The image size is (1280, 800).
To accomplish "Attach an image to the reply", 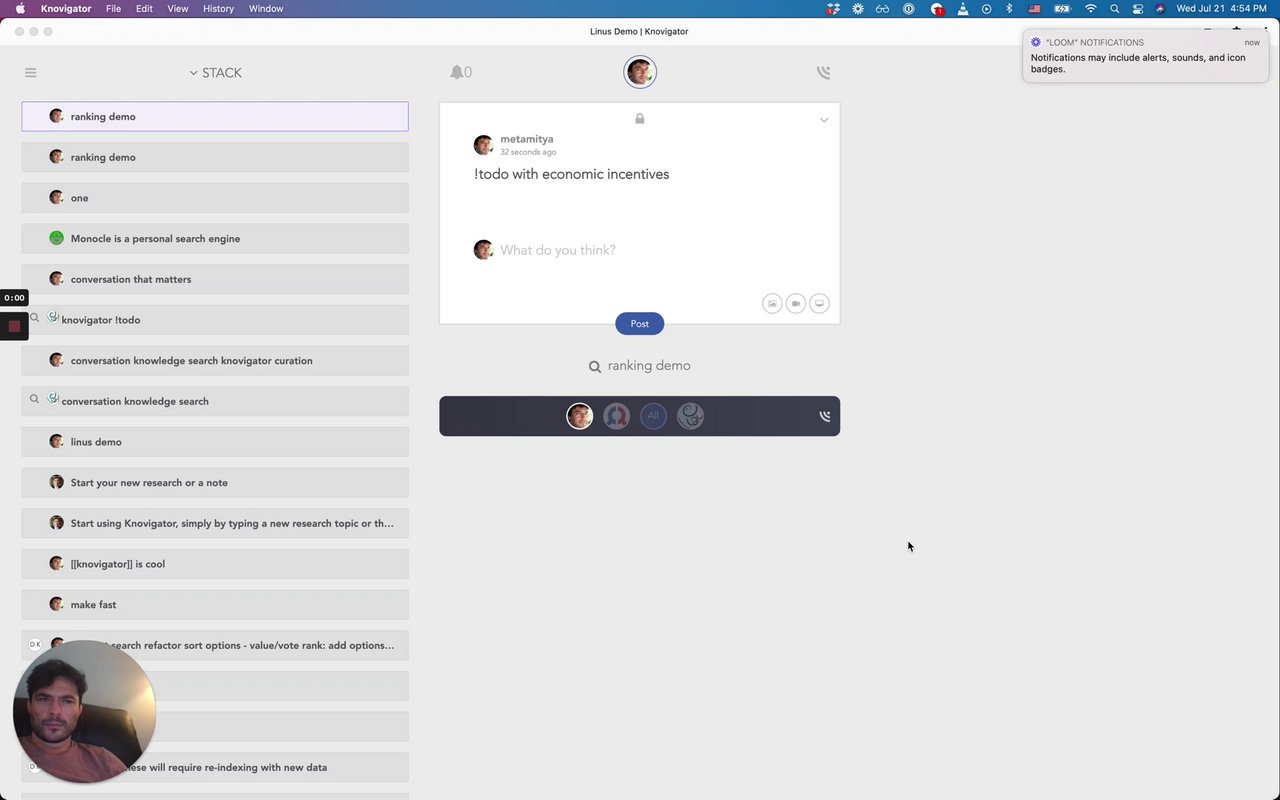I will tap(772, 303).
